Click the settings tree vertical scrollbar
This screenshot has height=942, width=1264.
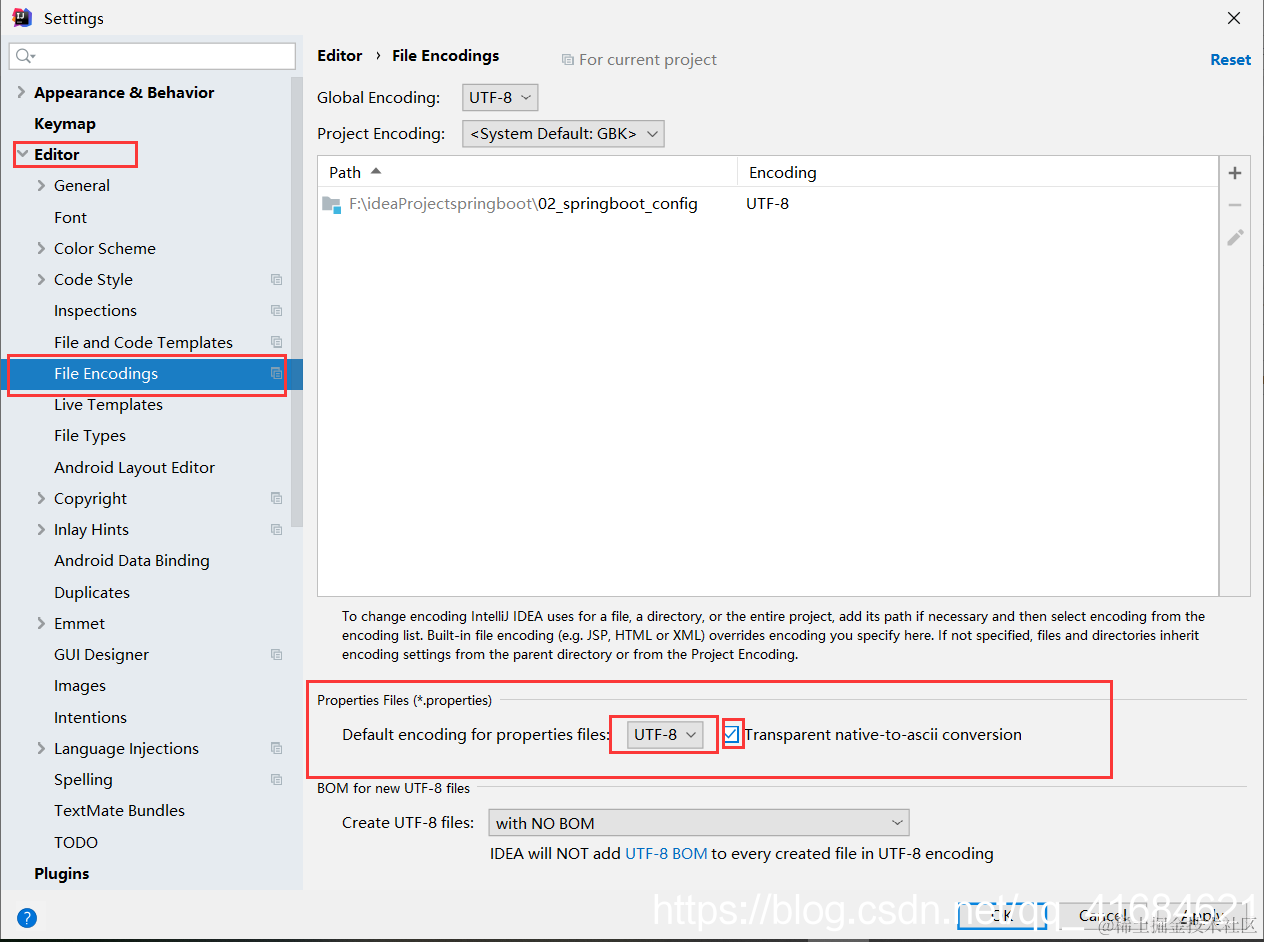(296, 300)
